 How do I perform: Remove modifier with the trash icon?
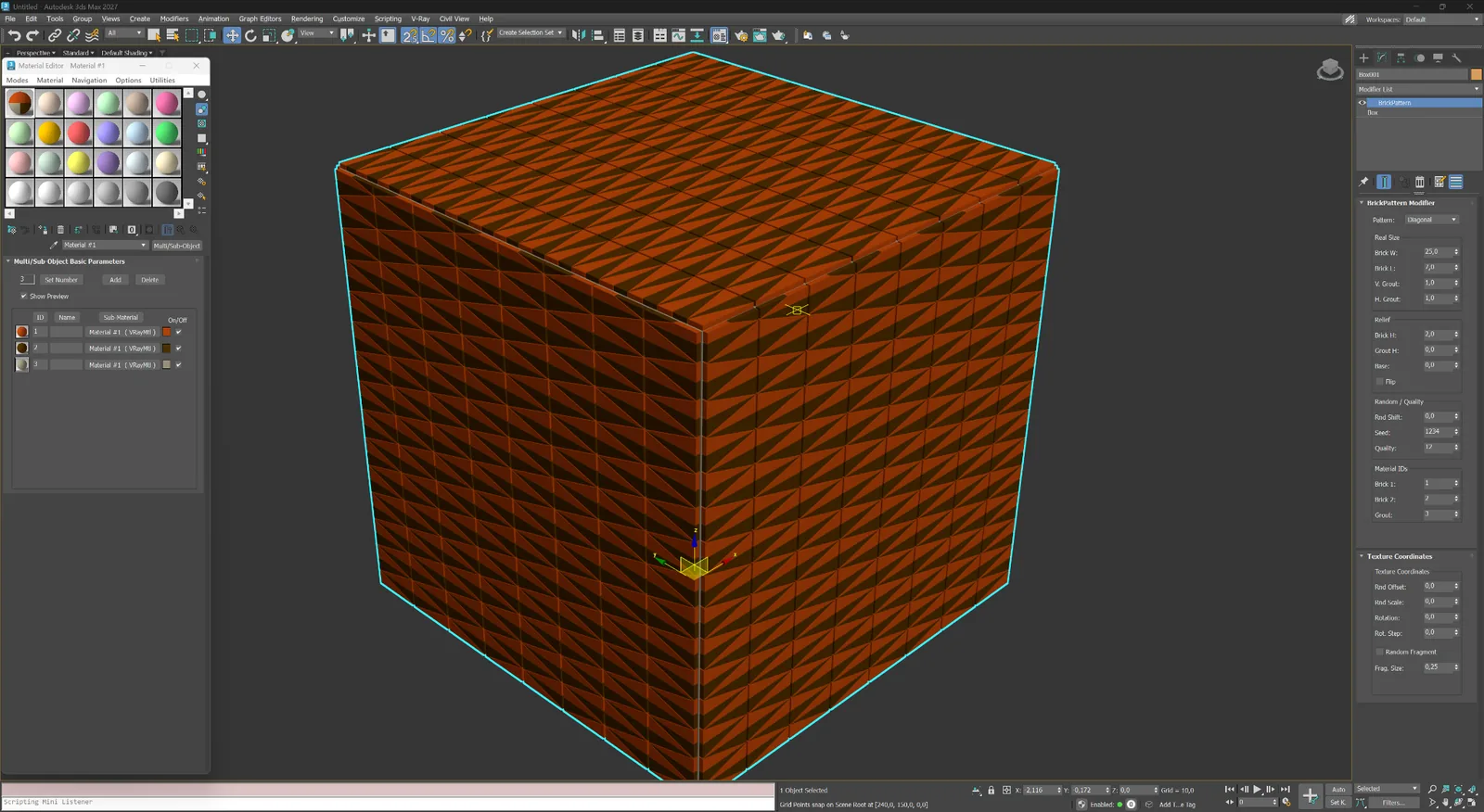pos(1419,182)
